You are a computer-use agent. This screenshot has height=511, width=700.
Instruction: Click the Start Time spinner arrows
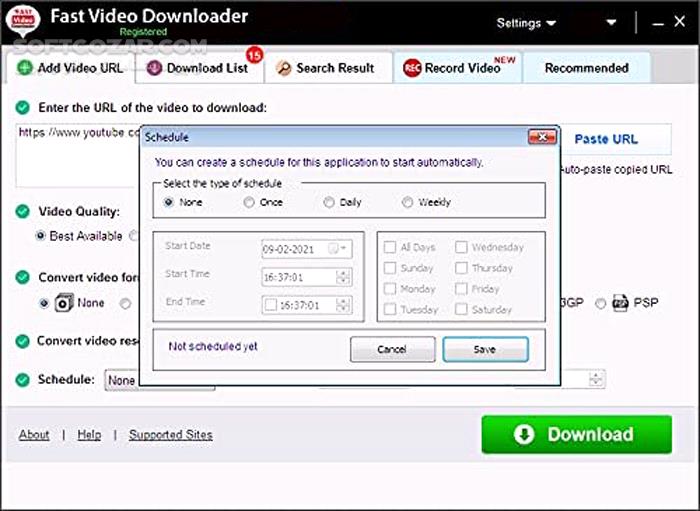pyautogui.click(x=343, y=277)
